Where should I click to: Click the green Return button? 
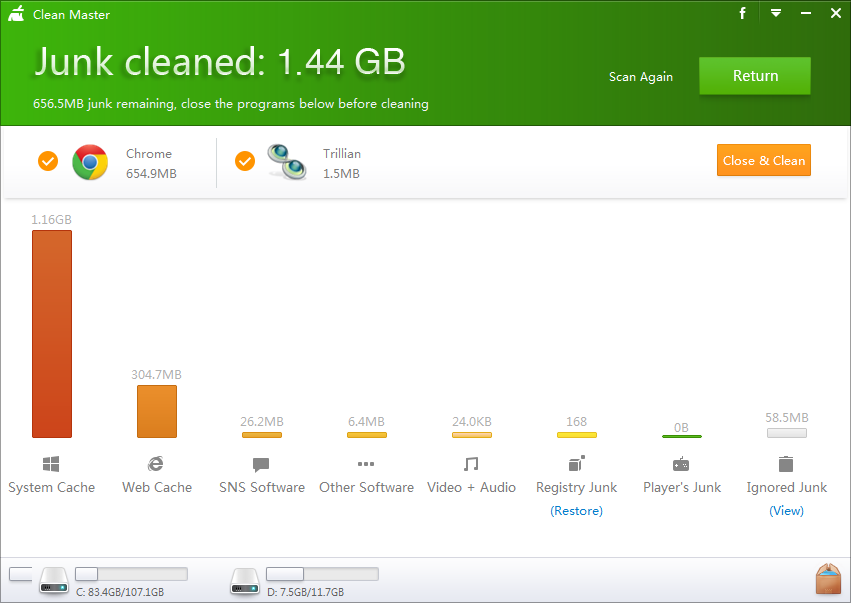[755, 76]
